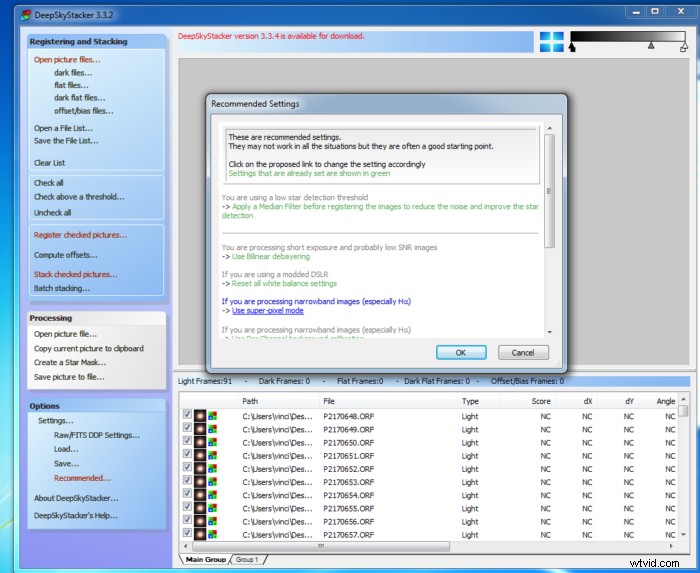This screenshot has height=573, width=700.
Task: Uncheck the P2170649.ORF checkbox
Action: [187, 429]
